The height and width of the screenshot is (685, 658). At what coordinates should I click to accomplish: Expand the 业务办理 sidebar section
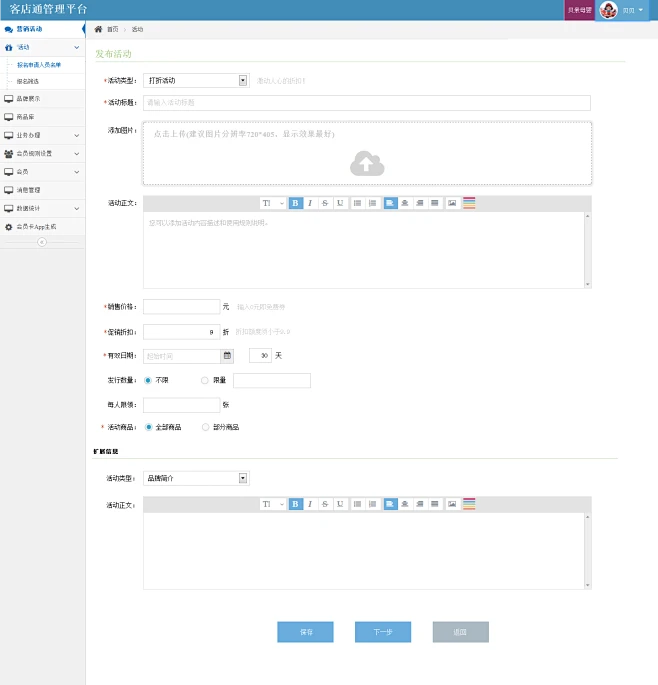pos(77,135)
